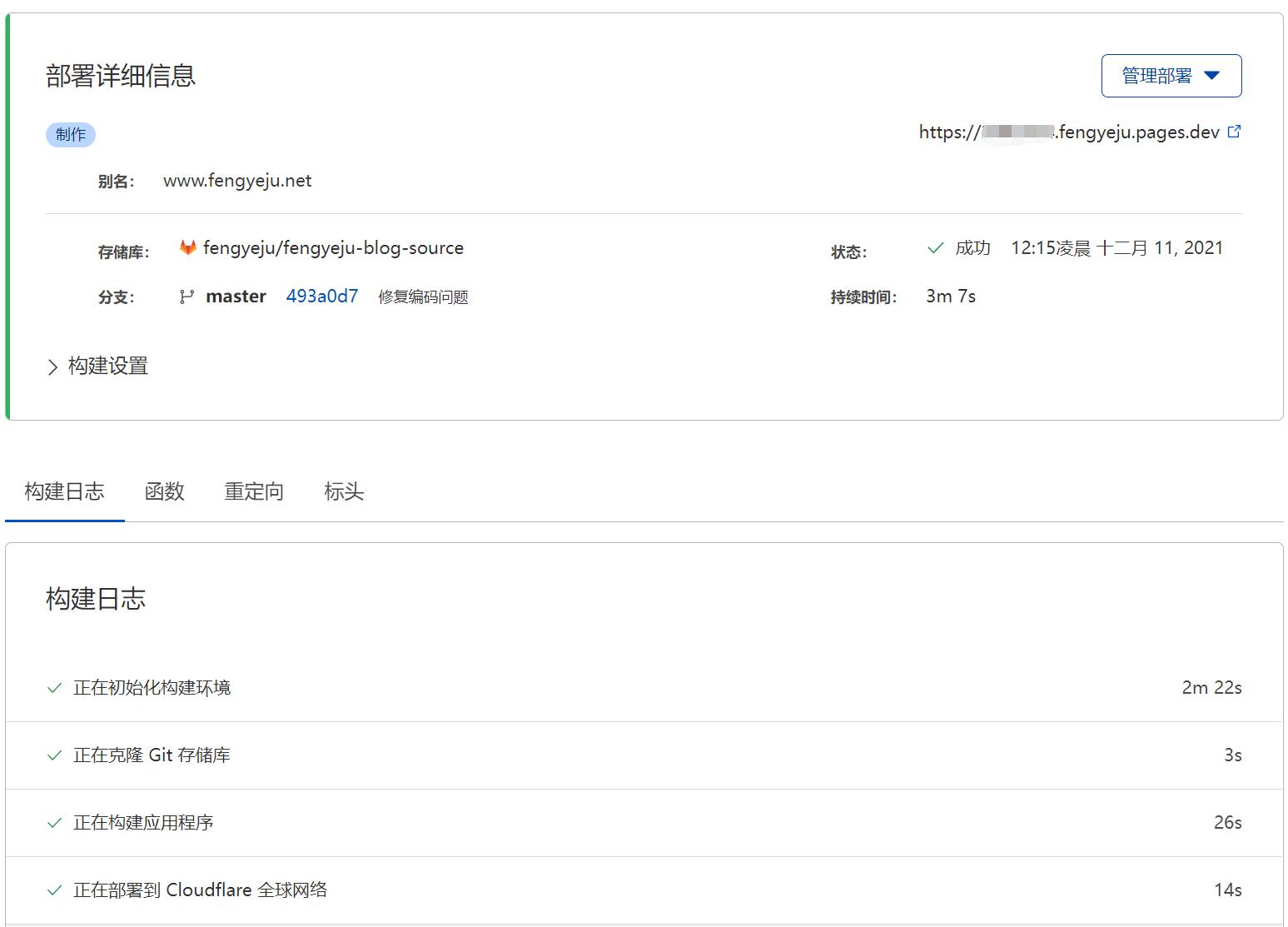Image resolution: width=1288 pixels, height=927 pixels.
Task: Click the 2m 22s duration label
Action: click(1210, 688)
